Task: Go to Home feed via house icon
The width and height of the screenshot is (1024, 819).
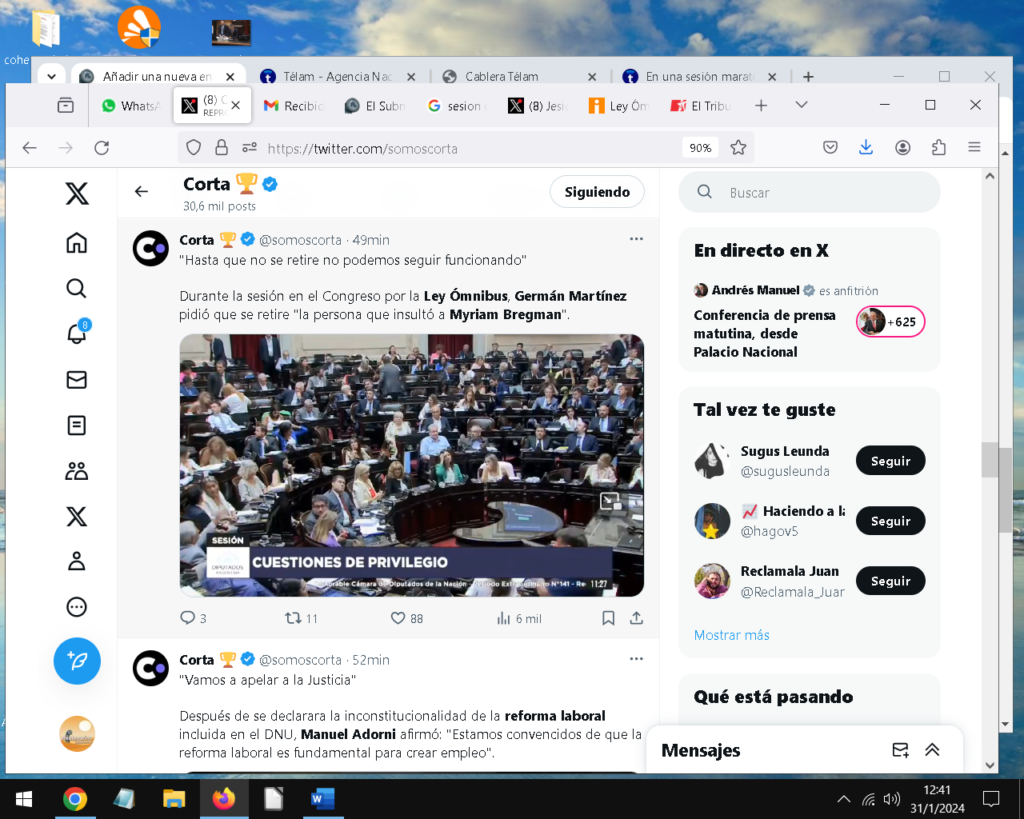Action: click(76, 243)
